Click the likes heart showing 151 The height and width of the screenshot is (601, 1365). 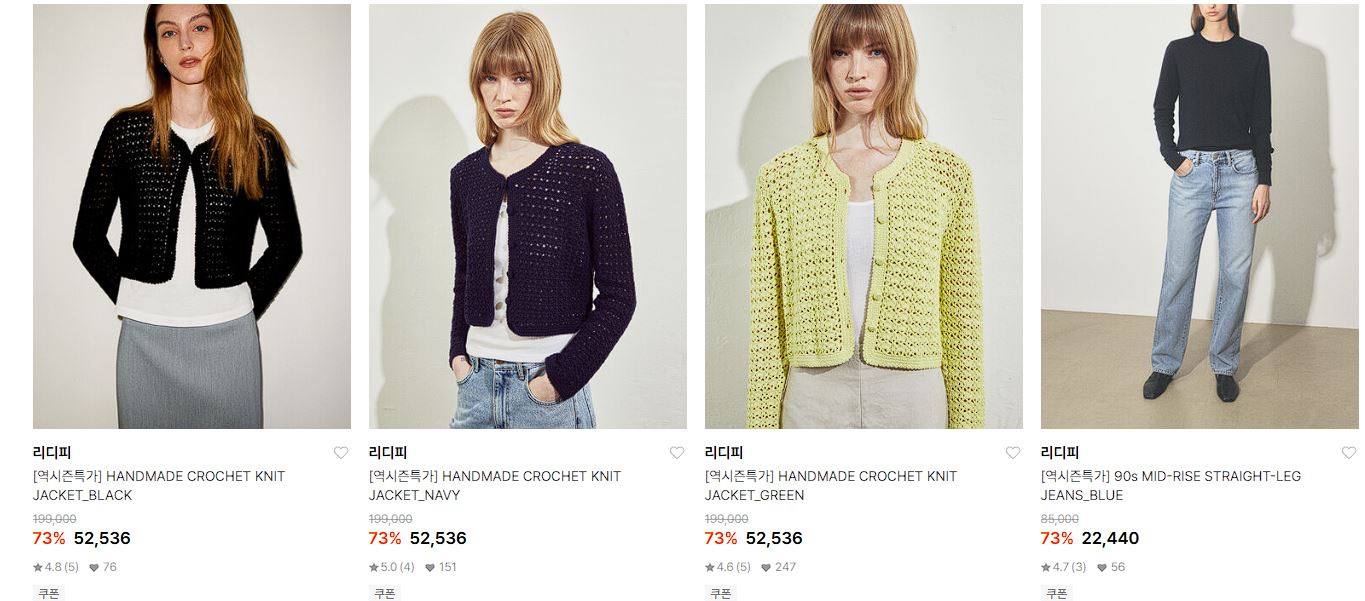(430, 568)
